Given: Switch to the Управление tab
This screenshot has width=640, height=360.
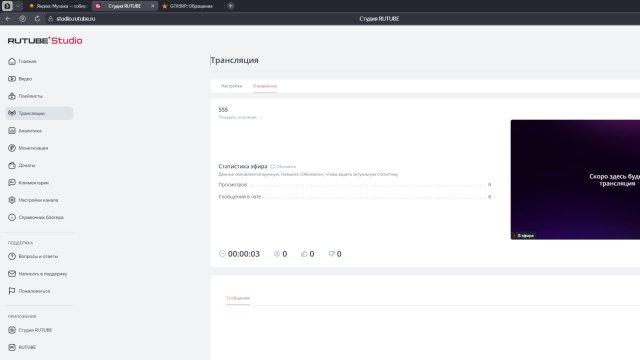Looking at the screenshot, I should [x=264, y=86].
